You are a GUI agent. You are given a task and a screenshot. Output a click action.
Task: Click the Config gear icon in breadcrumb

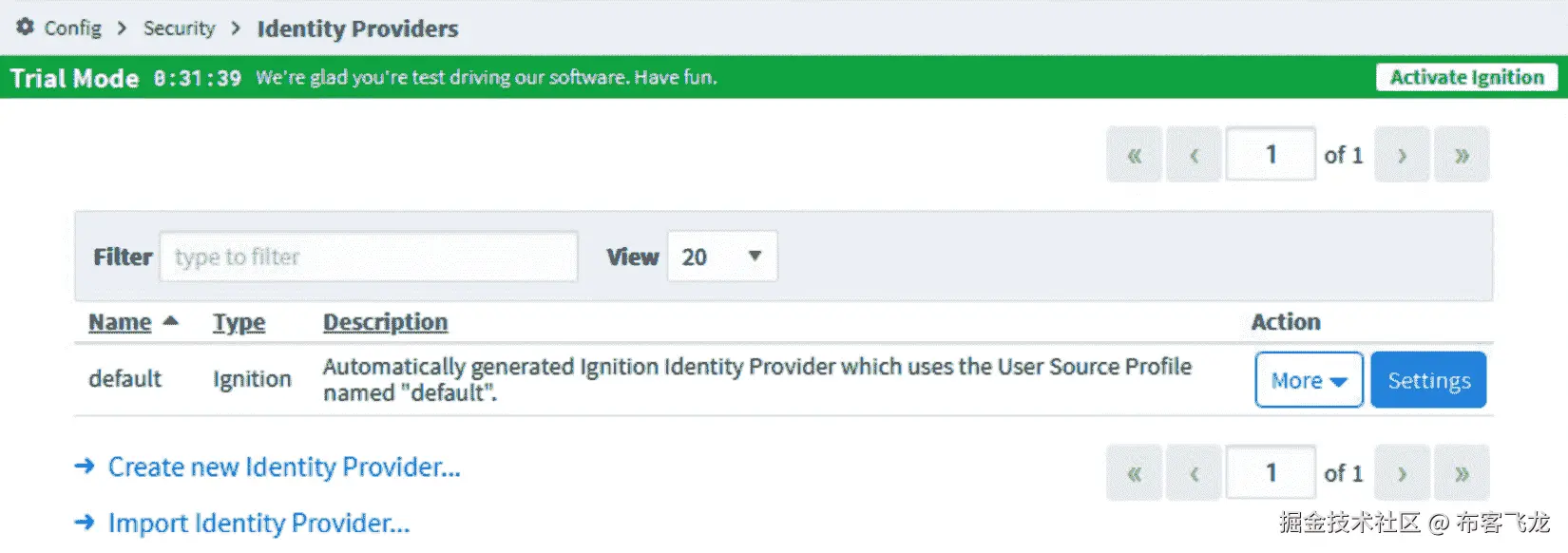[26, 28]
